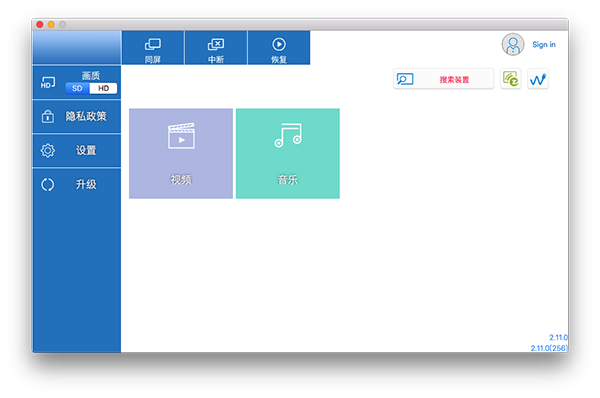600x398 pixels.
Task: Open the 视频 video tile
Action: click(x=181, y=153)
